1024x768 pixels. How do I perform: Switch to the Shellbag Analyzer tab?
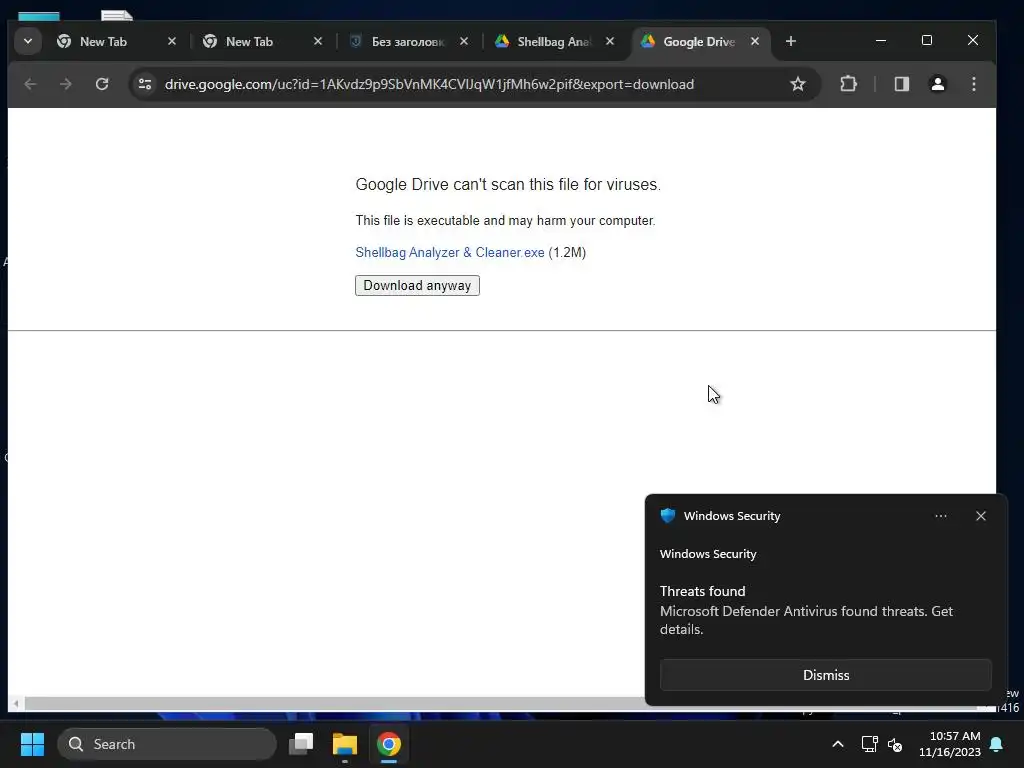554,41
